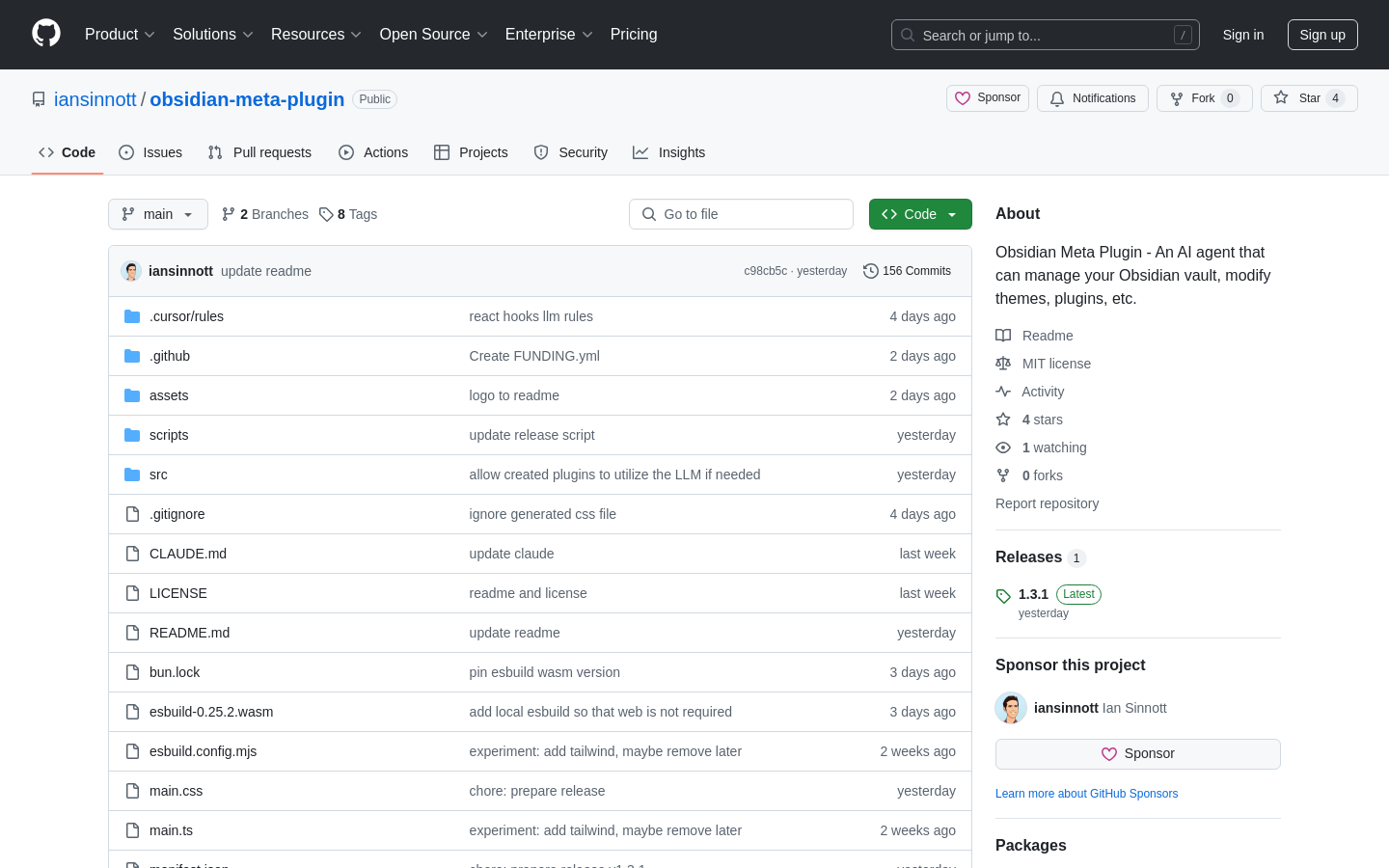
Task: Open the Product dropdown menu
Action: 120,35
